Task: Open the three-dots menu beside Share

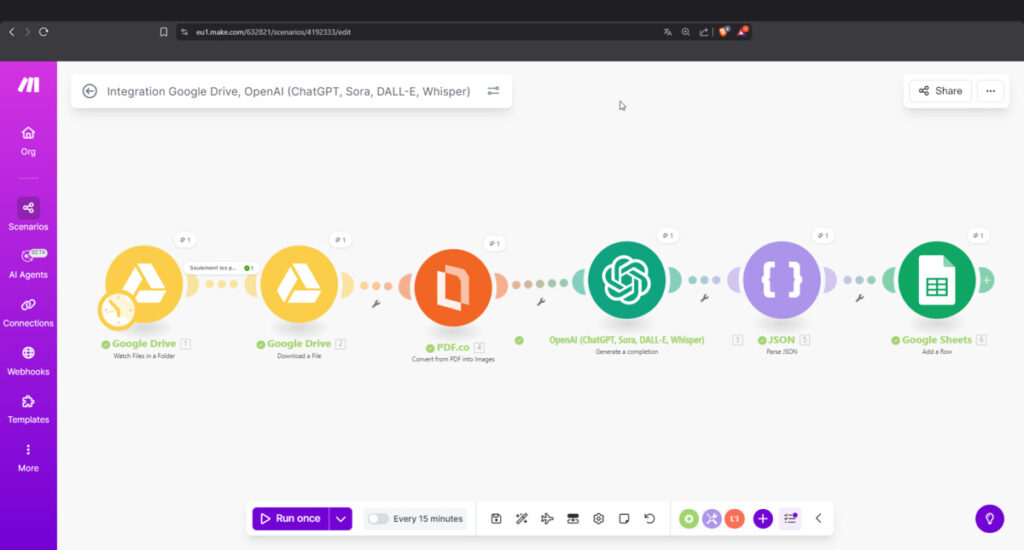Action: coord(990,91)
